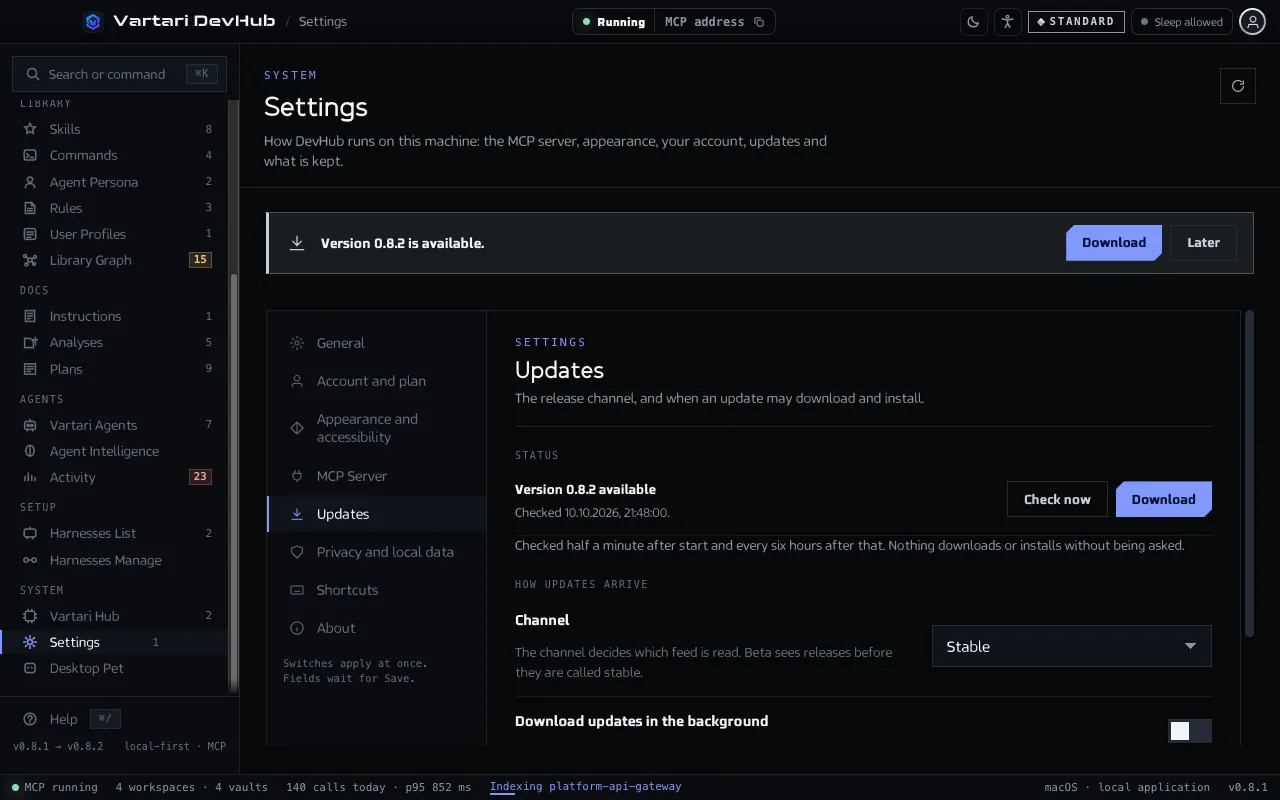Open accessibility options icon in header
Image resolution: width=1280 pixels, height=800 pixels.
coord(1007,21)
